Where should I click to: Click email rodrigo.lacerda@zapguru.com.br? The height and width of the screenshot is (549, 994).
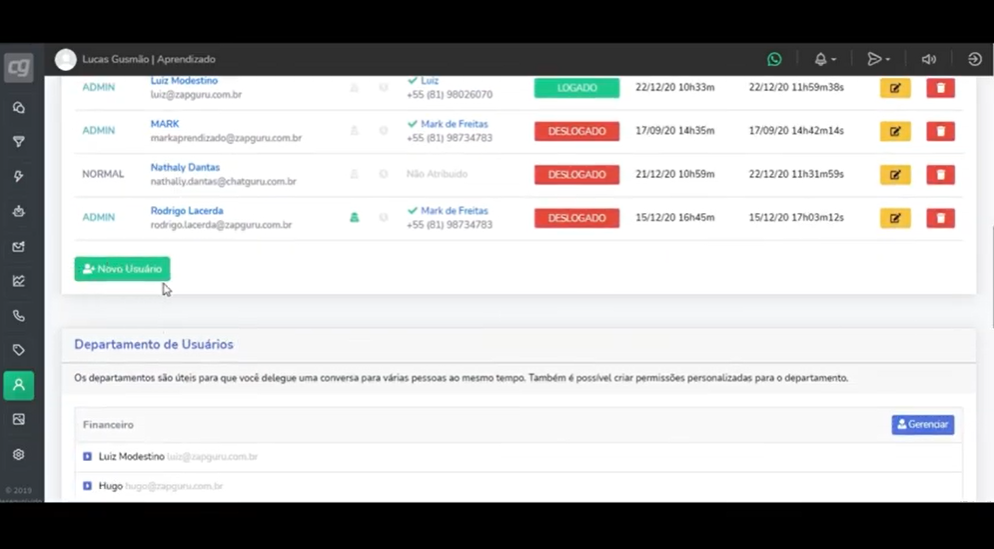(x=221, y=225)
